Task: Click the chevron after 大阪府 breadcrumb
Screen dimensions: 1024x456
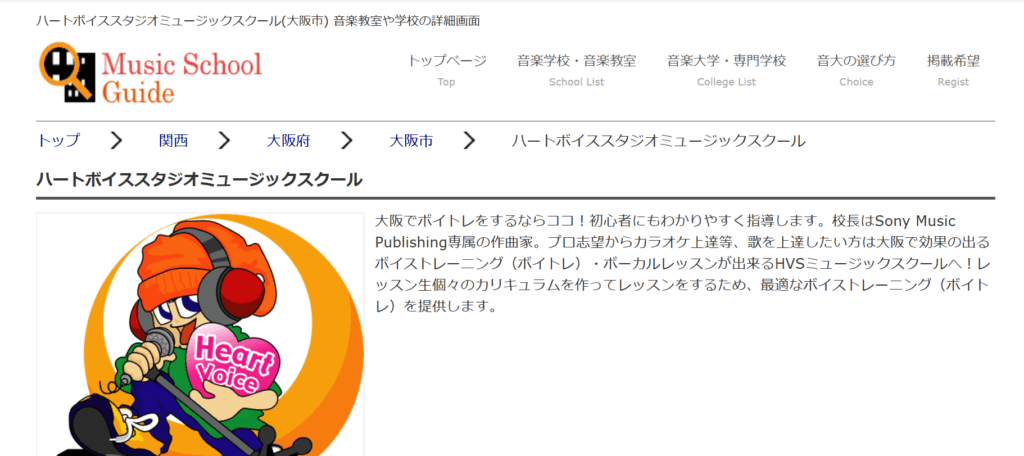Action: coord(347,140)
